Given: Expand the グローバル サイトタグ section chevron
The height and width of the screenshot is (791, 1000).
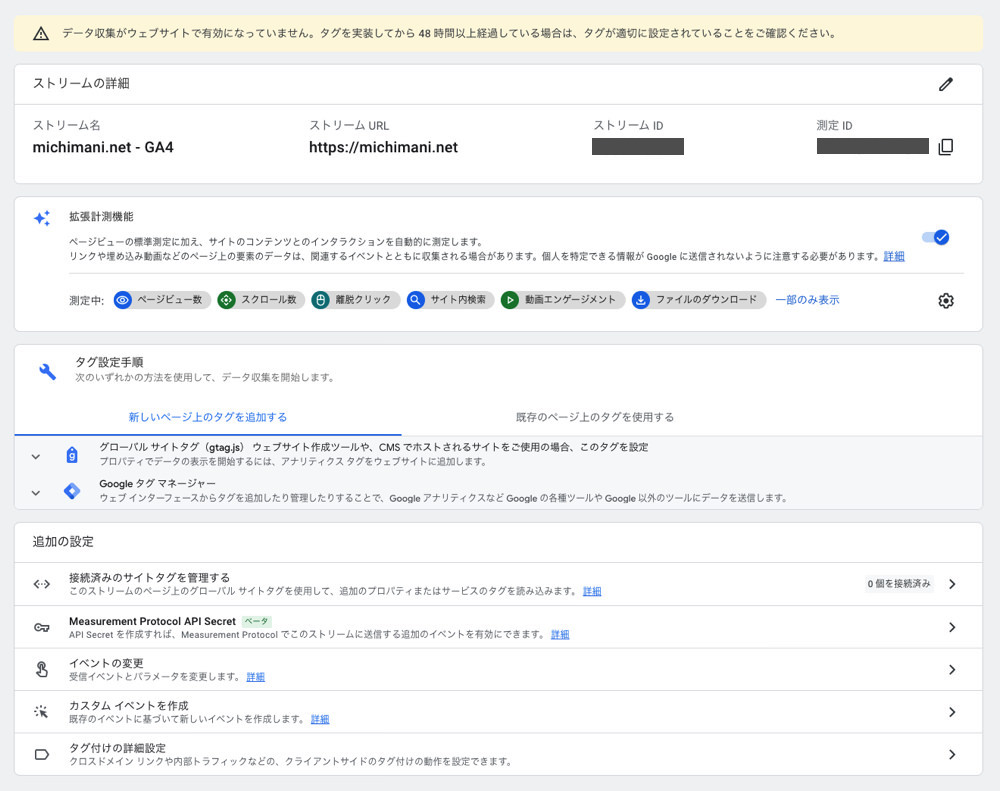Looking at the screenshot, I should click(x=36, y=454).
